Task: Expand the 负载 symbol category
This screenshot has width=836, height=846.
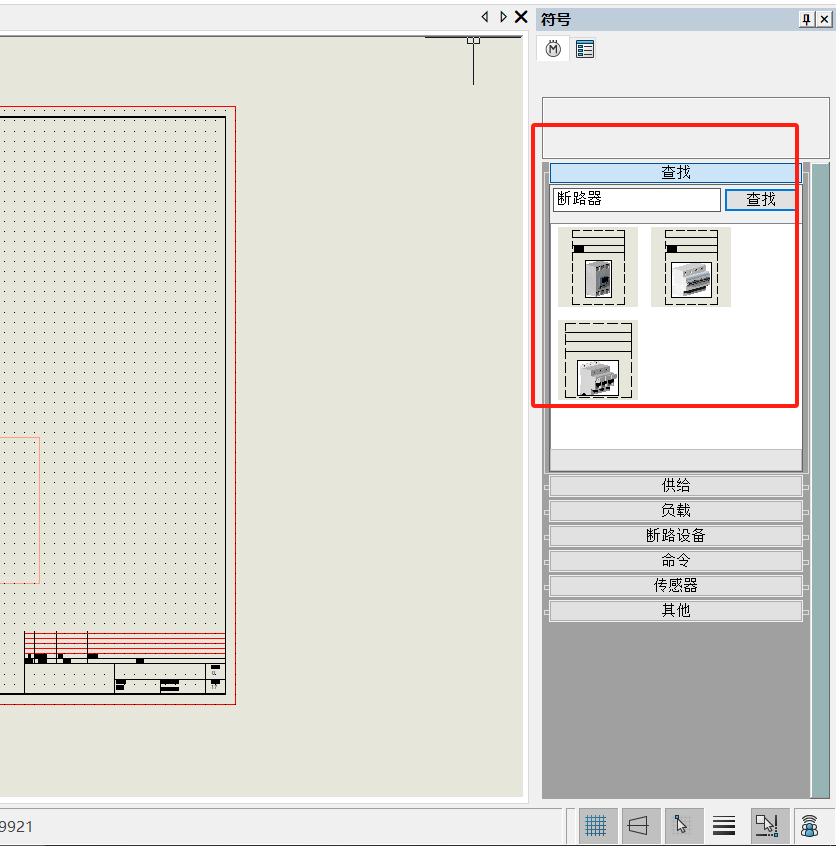Action: click(x=675, y=510)
